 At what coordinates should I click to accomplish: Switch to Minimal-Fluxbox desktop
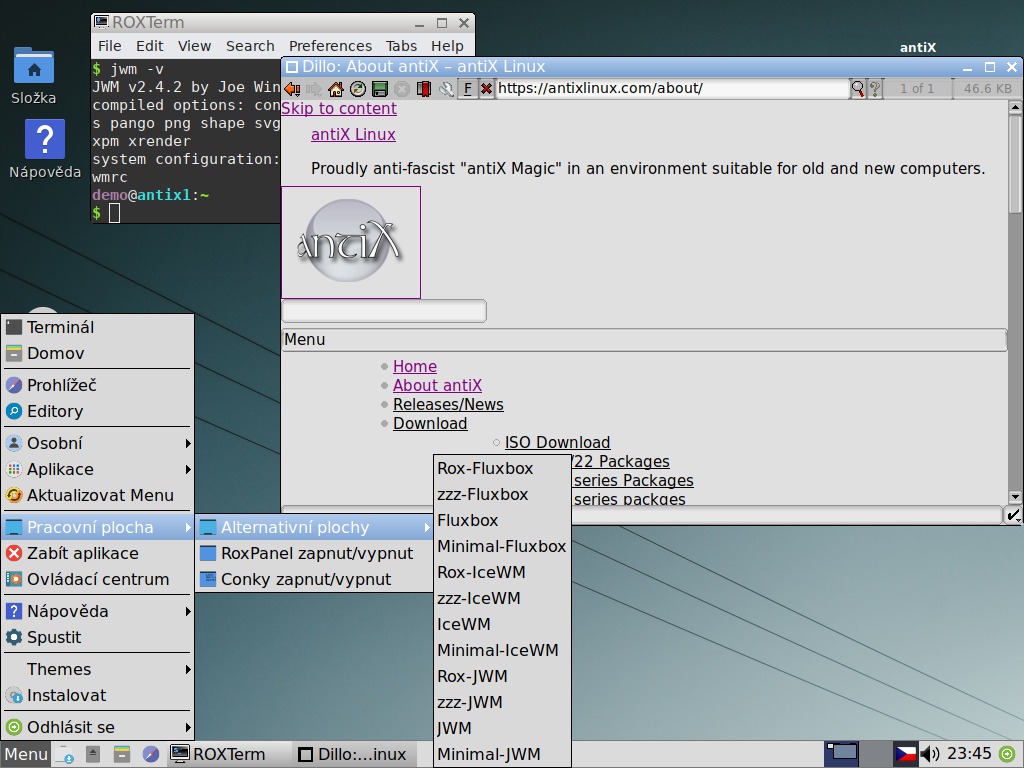[502, 546]
